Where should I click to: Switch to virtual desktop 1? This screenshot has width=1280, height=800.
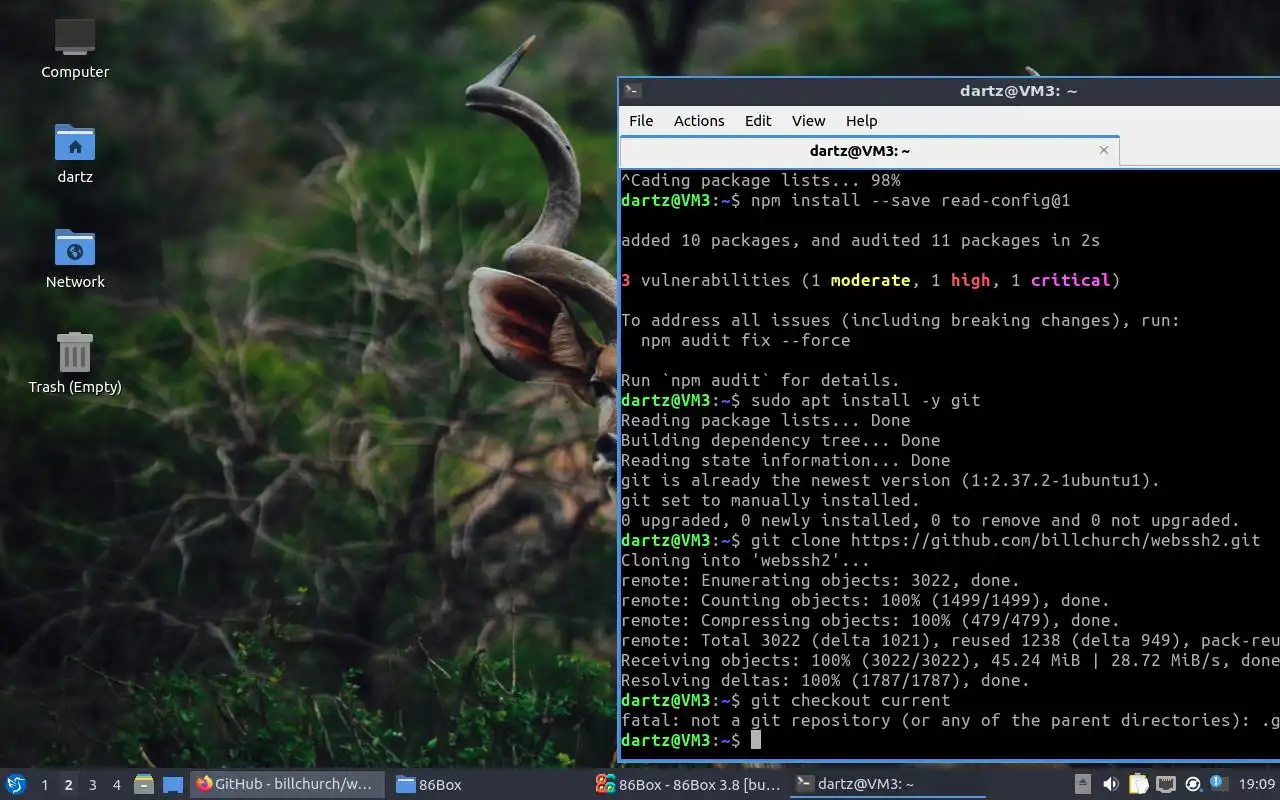[x=44, y=785]
